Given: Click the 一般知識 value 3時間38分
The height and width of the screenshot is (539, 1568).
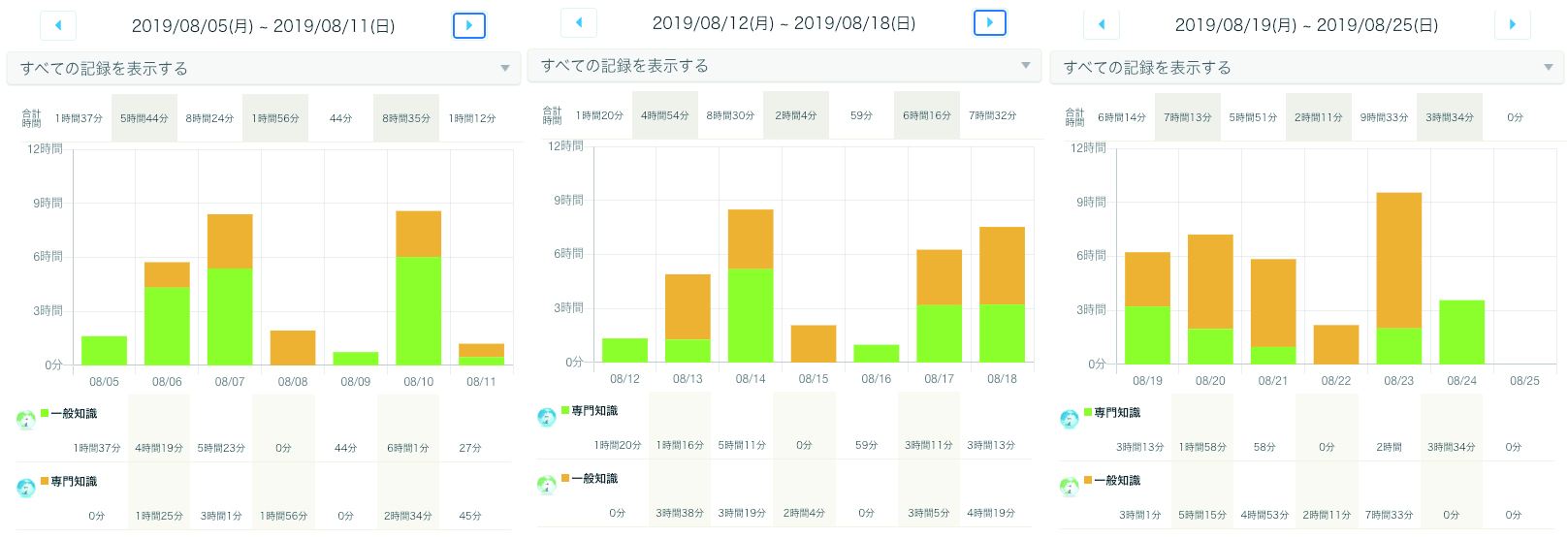Looking at the screenshot, I should pos(680,513).
